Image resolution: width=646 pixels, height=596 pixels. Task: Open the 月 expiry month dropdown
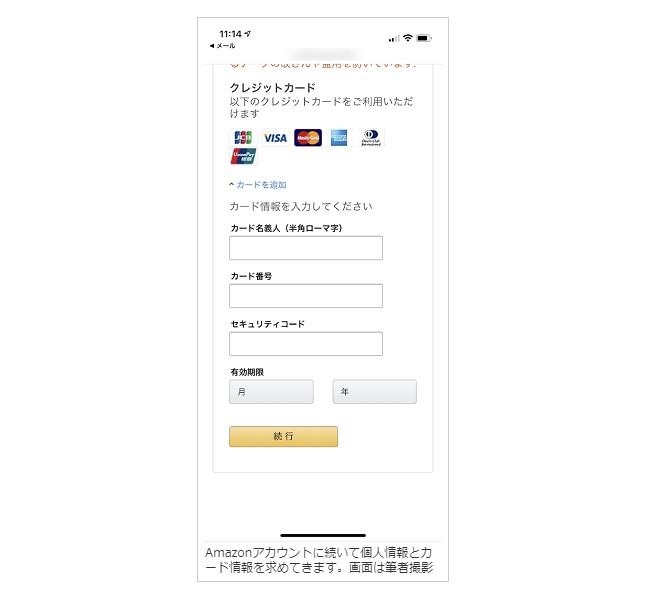point(271,392)
